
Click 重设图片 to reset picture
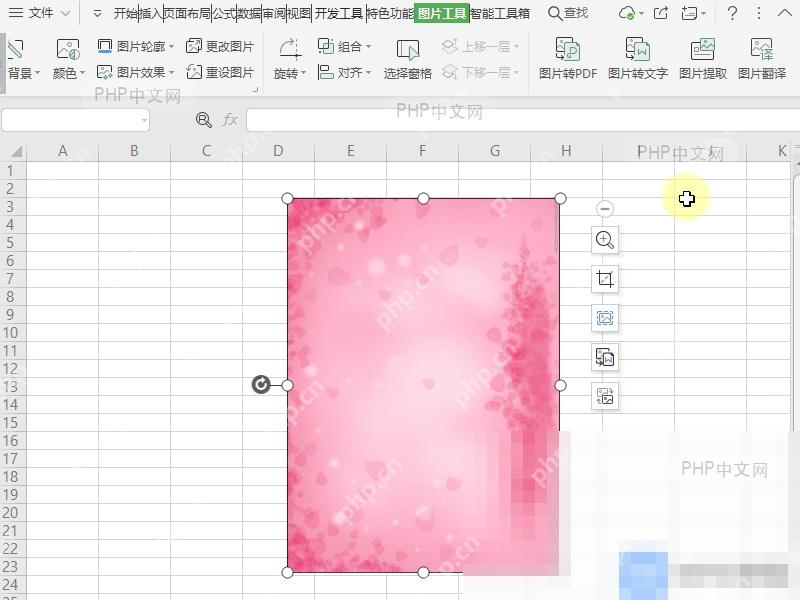click(220, 72)
